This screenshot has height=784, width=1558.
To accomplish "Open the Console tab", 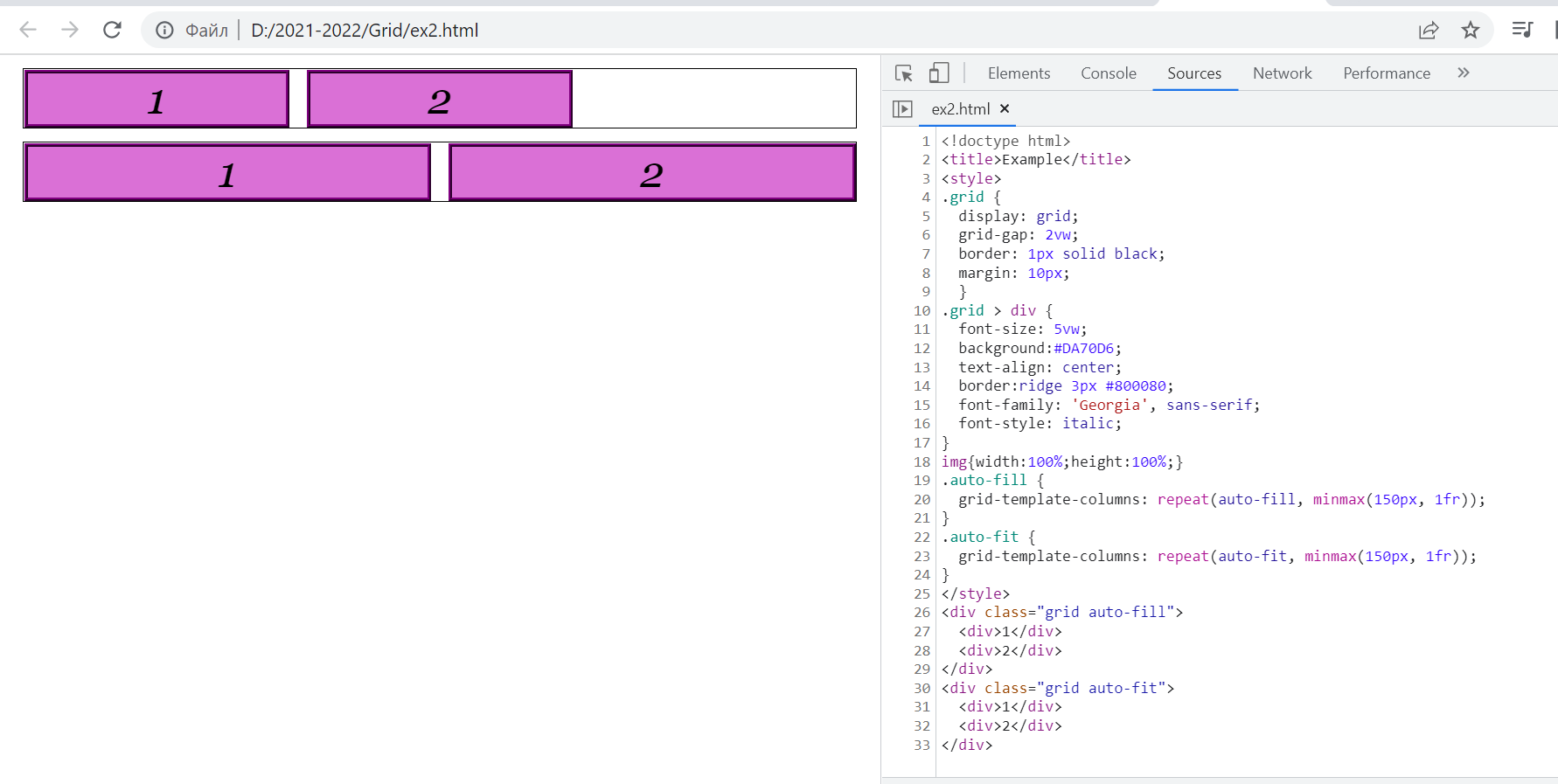I will (1108, 73).
